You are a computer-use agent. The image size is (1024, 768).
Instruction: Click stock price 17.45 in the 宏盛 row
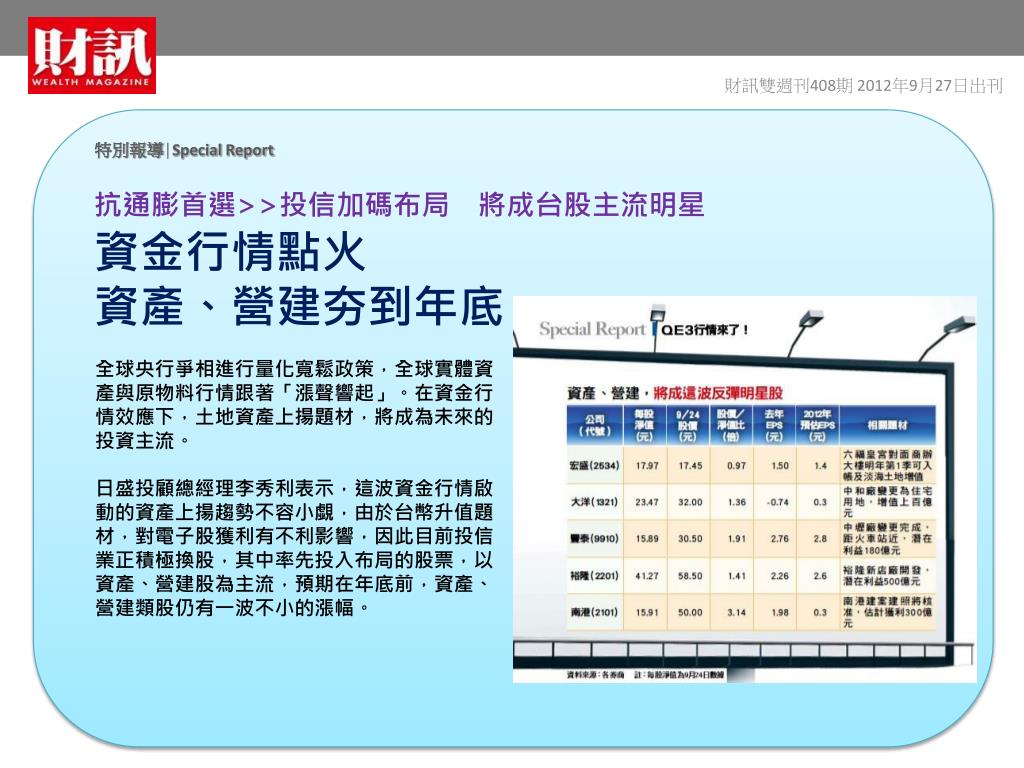(690, 466)
